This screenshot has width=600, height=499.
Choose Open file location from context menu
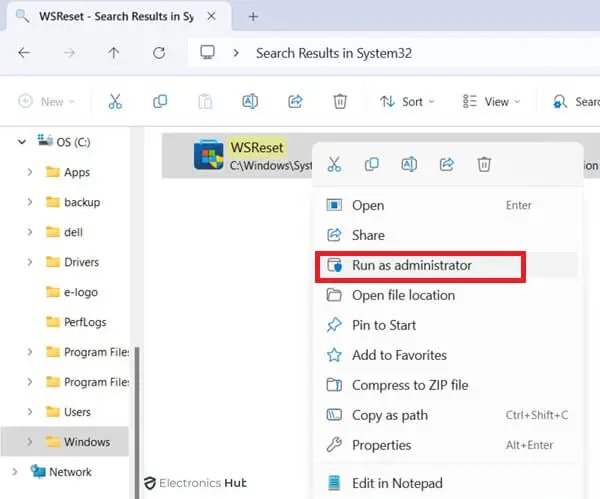coord(403,295)
